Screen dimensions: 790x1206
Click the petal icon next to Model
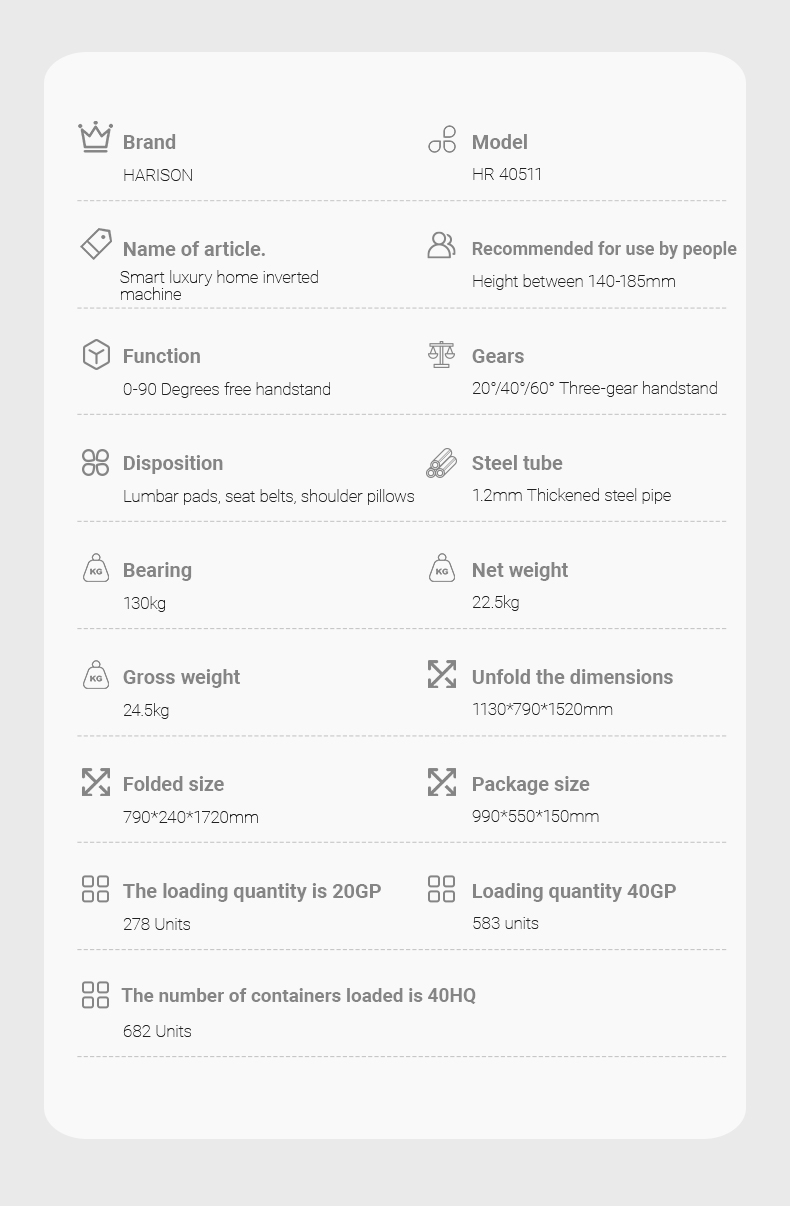tap(442, 139)
